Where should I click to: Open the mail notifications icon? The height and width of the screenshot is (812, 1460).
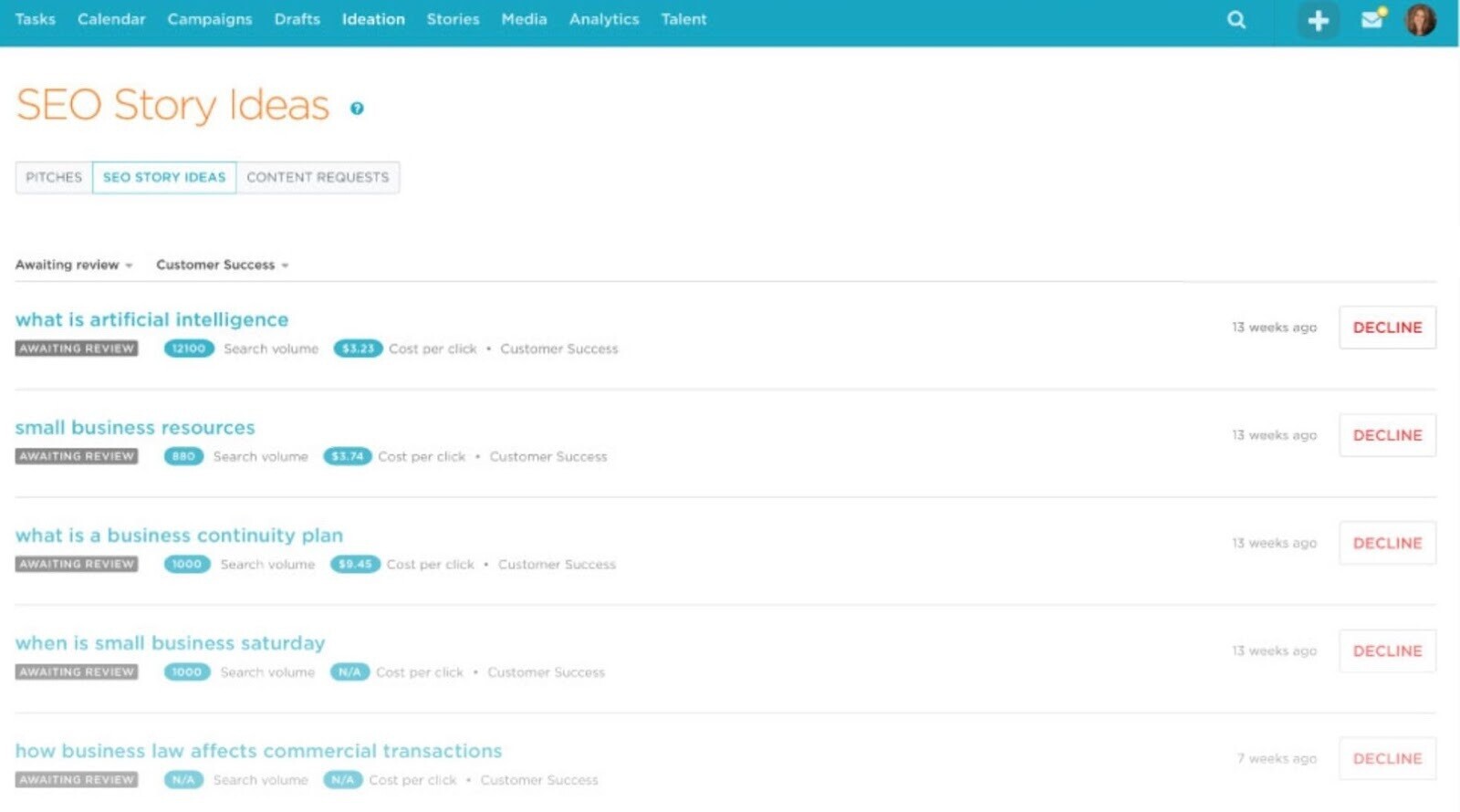[1372, 19]
